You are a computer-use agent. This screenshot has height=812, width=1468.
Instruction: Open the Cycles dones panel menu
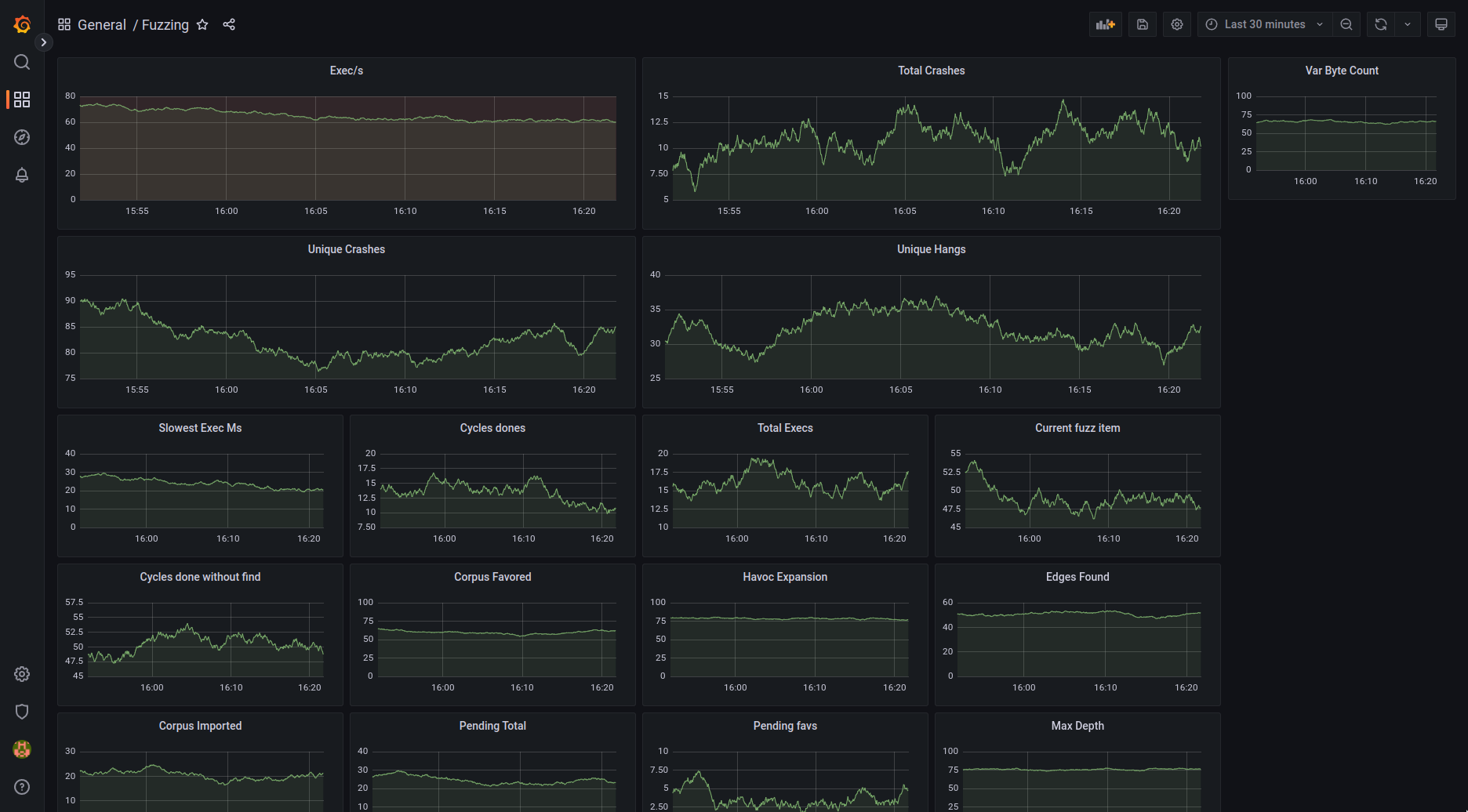(492, 428)
